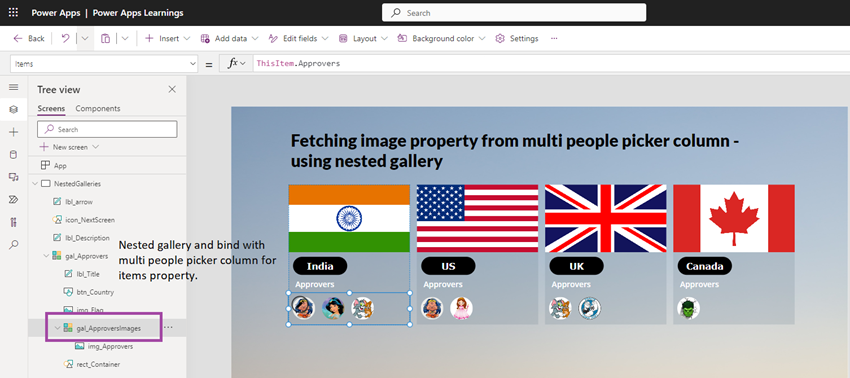Select btn_Country in the tree

95,292
